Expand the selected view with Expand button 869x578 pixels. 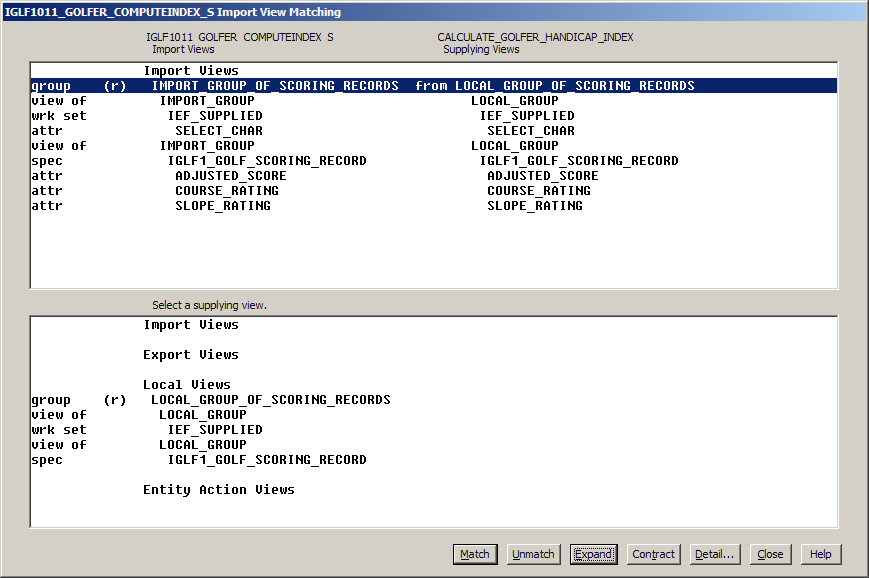pyautogui.click(x=593, y=554)
